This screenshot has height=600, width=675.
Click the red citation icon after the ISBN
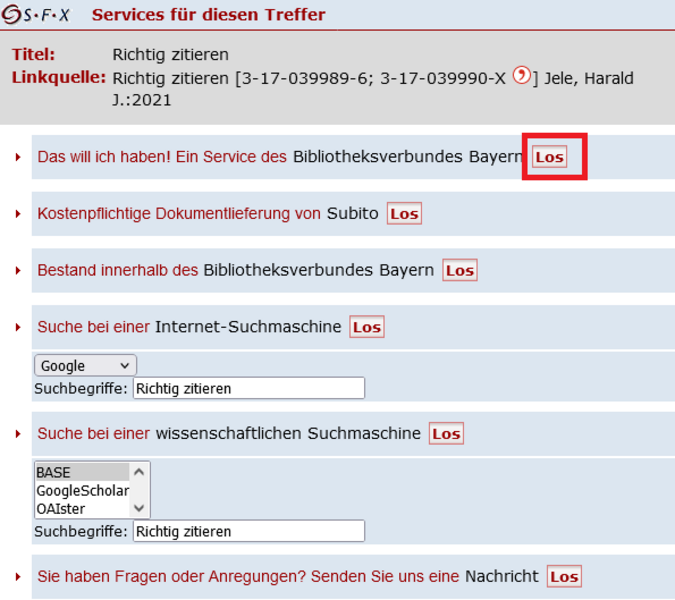tap(521, 76)
